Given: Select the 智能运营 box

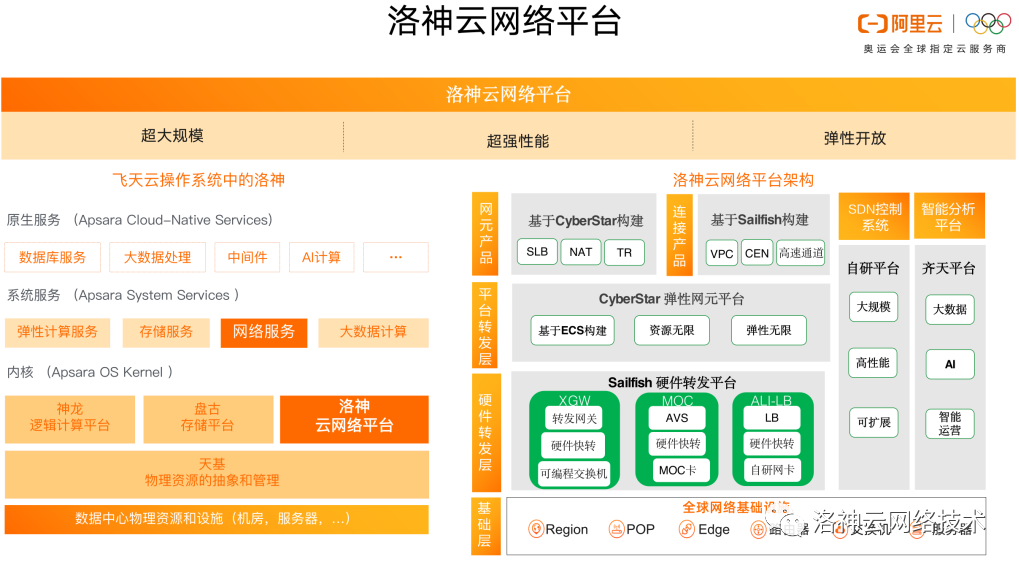Looking at the screenshot, I should coord(950,423).
